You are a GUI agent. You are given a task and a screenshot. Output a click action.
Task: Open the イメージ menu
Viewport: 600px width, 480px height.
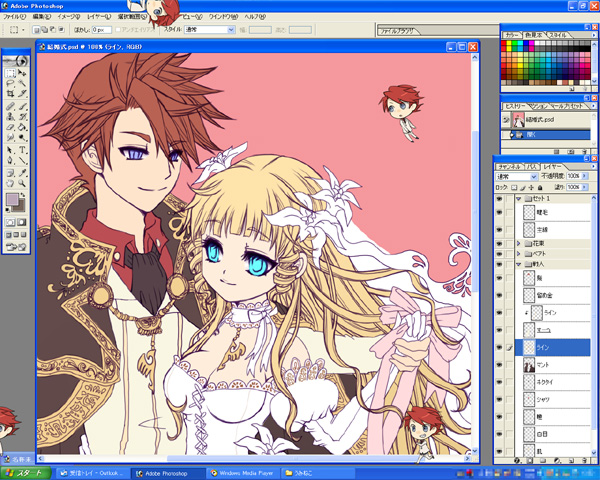[68, 17]
